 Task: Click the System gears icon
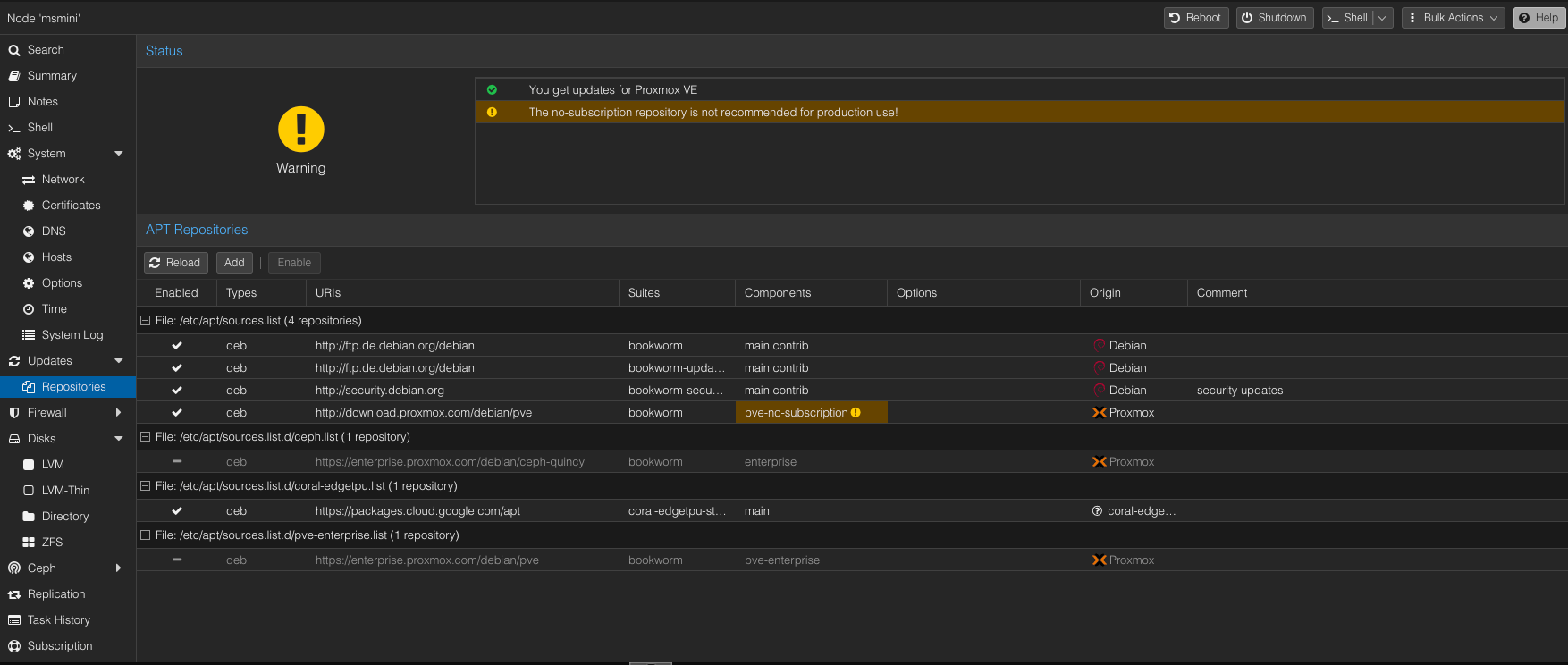click(x=14, y=154)
